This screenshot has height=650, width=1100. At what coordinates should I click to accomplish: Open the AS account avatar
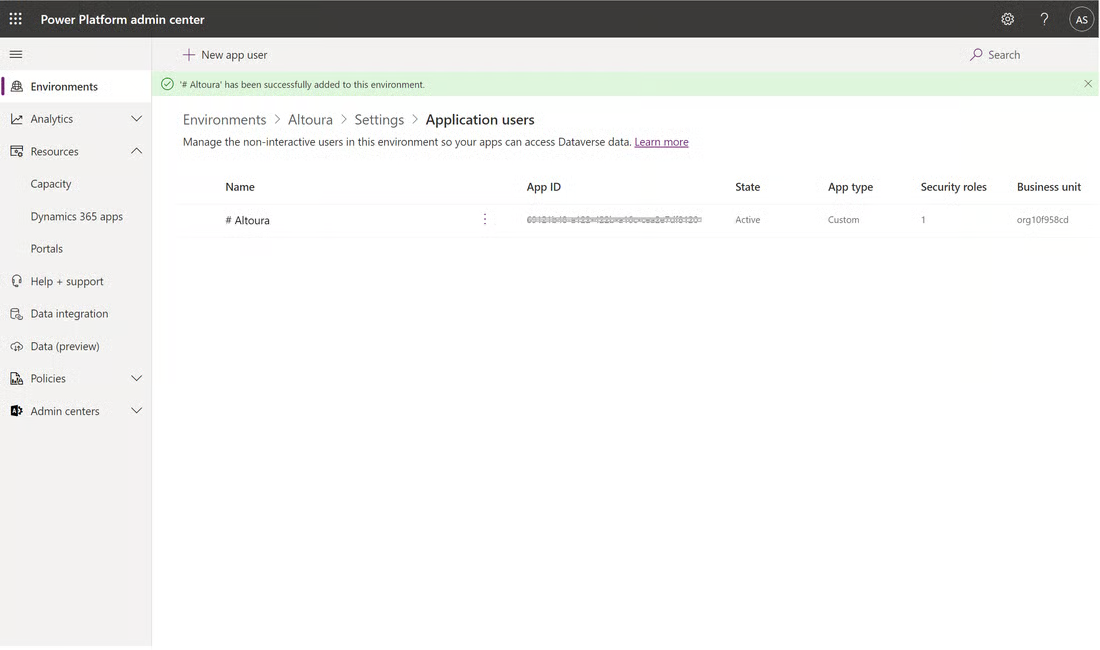(1081, 20)
